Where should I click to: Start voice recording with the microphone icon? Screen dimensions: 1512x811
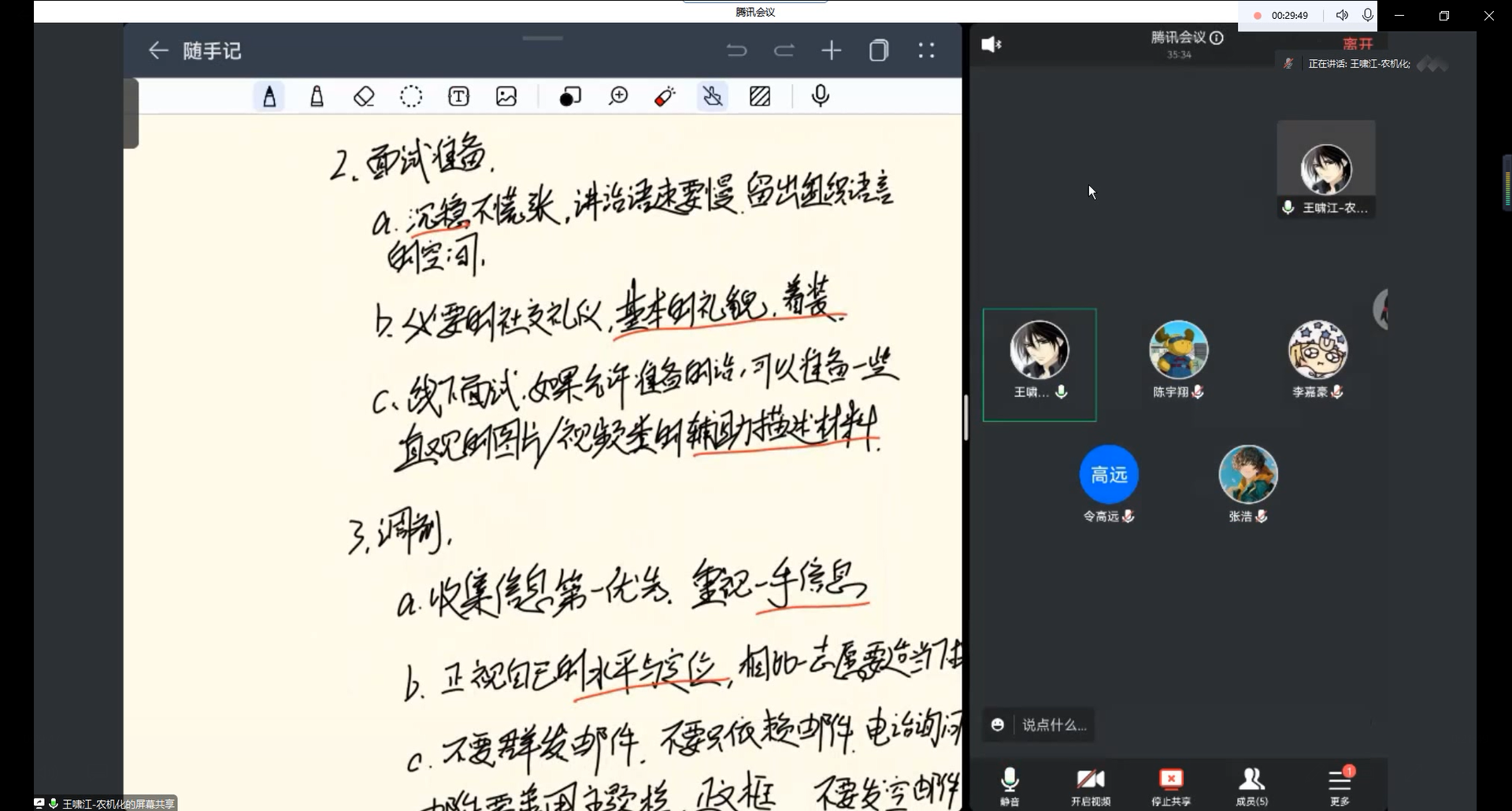(820, 96)
